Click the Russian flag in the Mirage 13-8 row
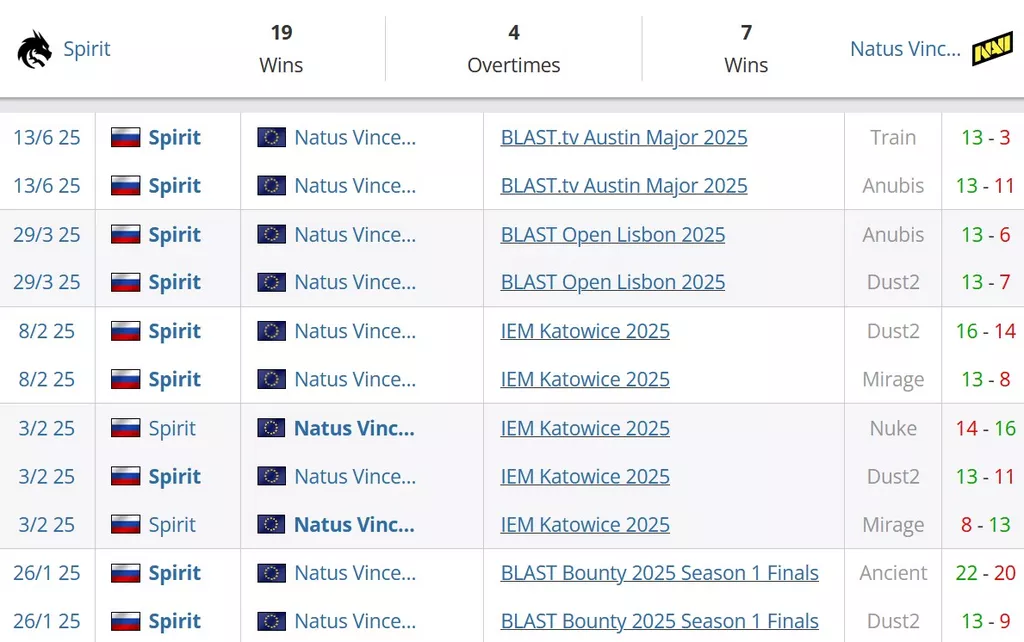The height and width of the screenshot is (642, 1024). pos(125,379)
